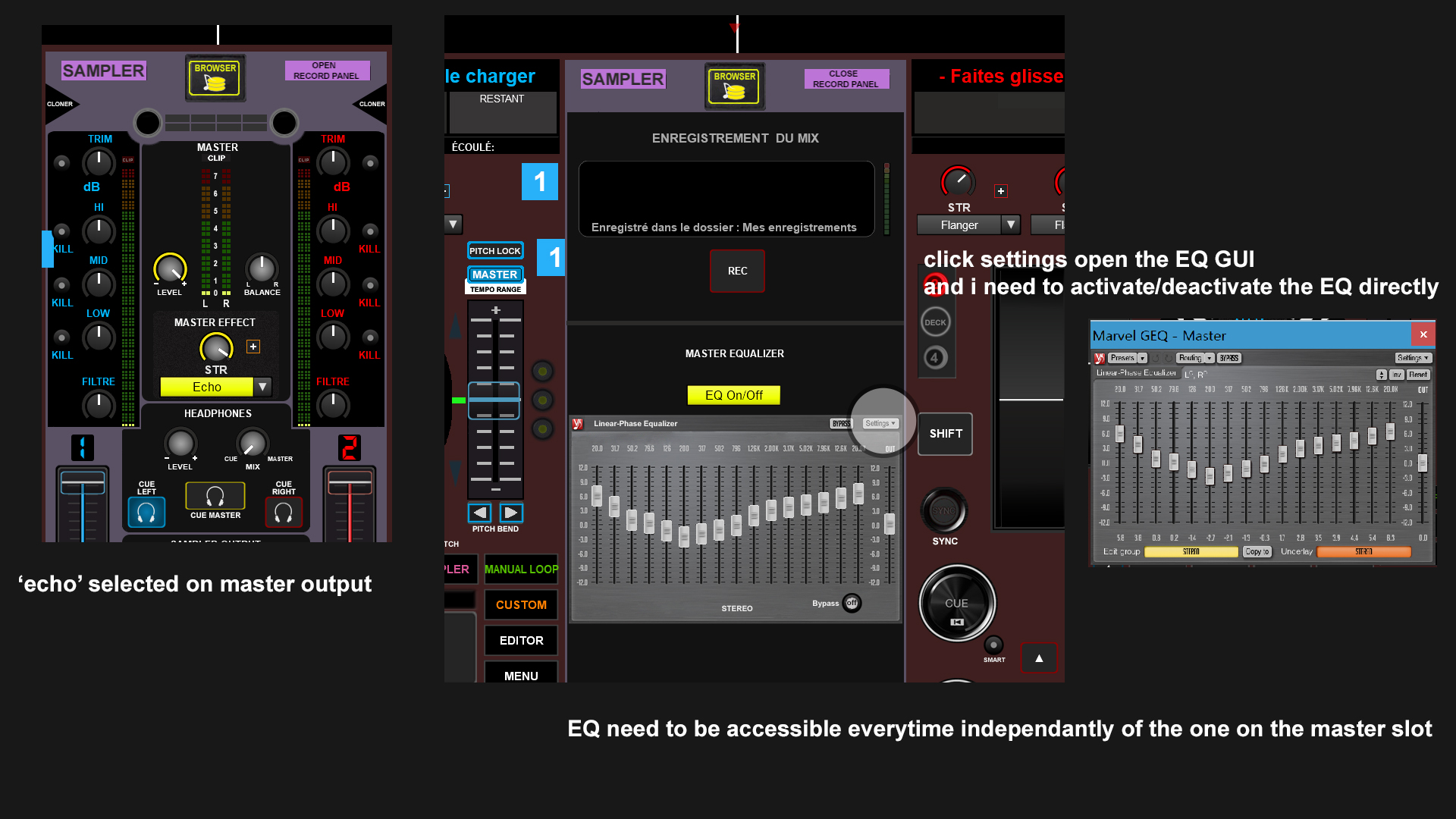Click the pitch slider handle

tap(494, 400)
